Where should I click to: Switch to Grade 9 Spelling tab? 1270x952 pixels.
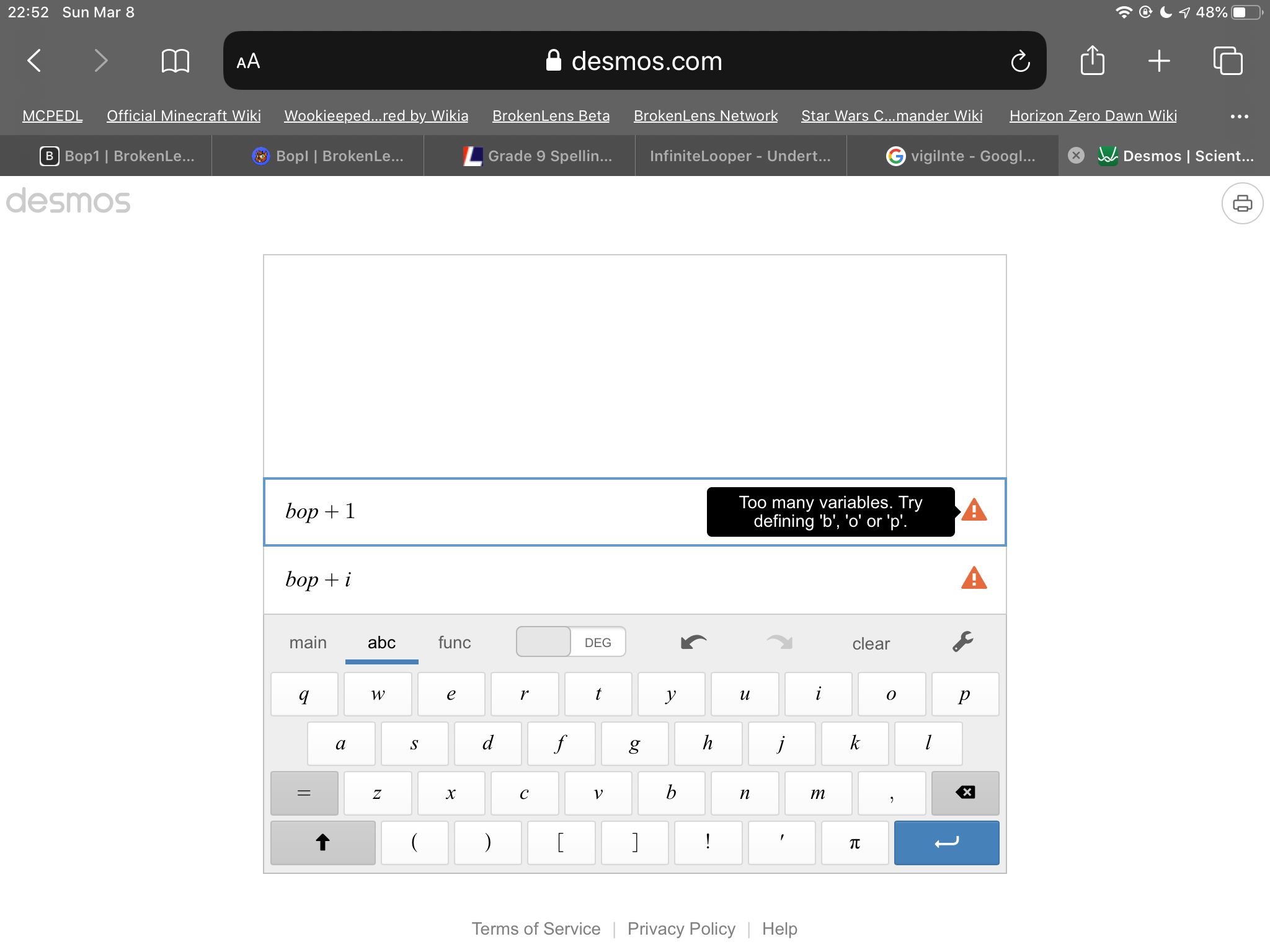(x=530, y=156)
